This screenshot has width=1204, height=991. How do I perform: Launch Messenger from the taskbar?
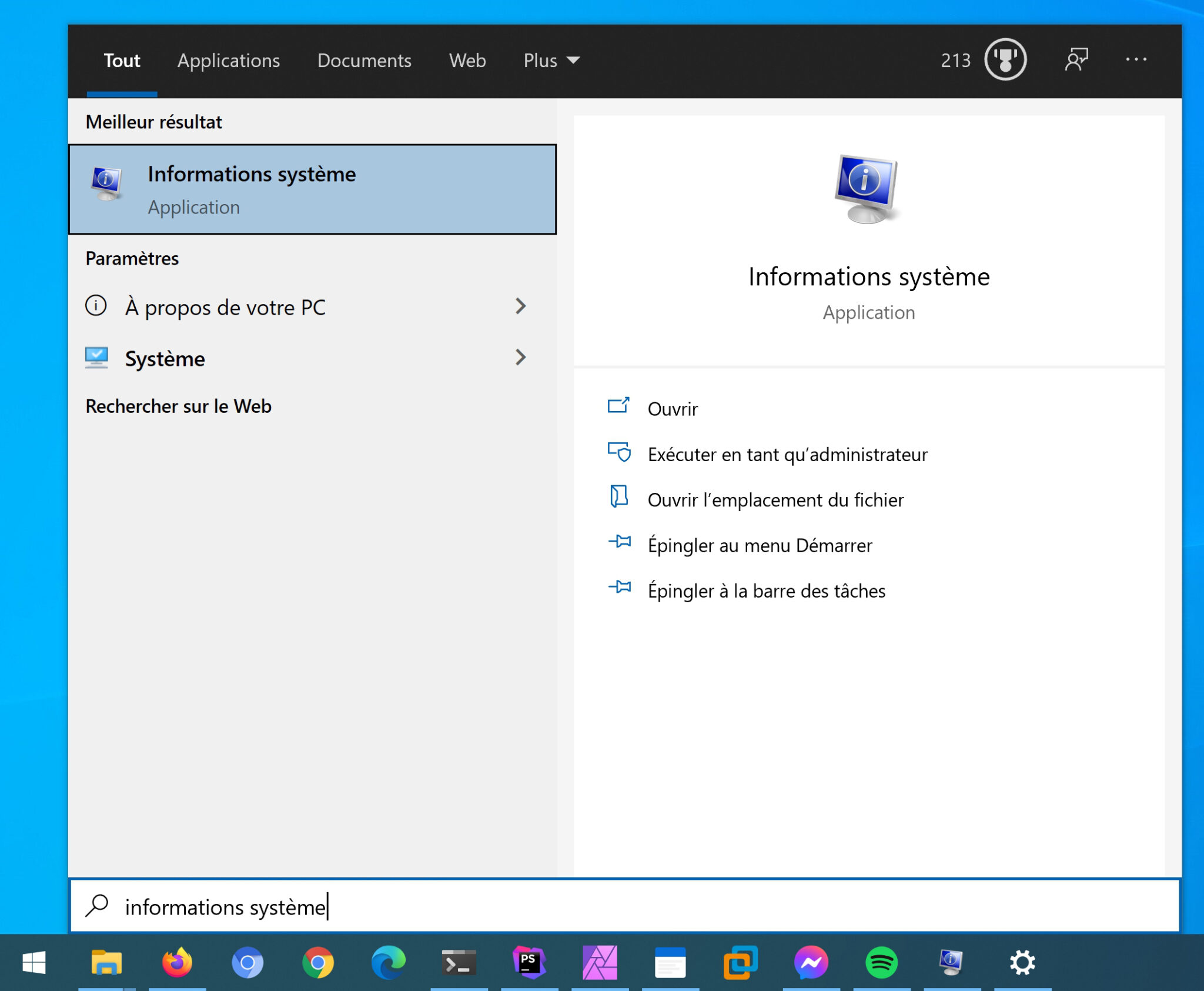coord(811,963)
